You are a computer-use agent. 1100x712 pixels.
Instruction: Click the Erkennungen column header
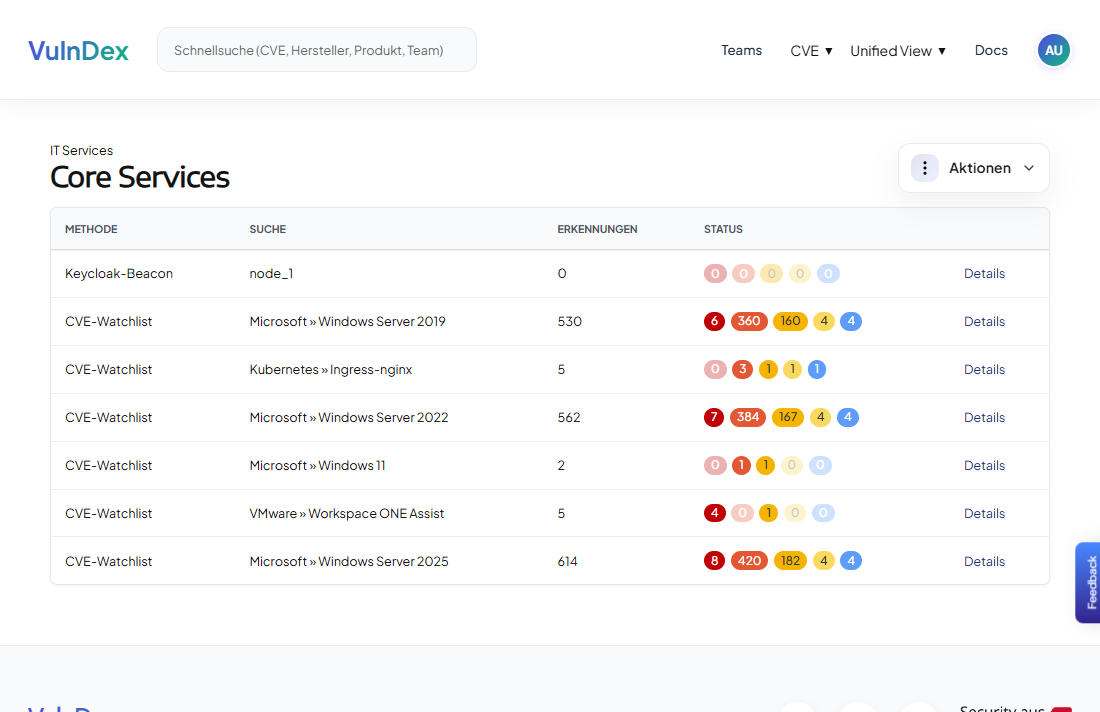[x=597, y=229]
